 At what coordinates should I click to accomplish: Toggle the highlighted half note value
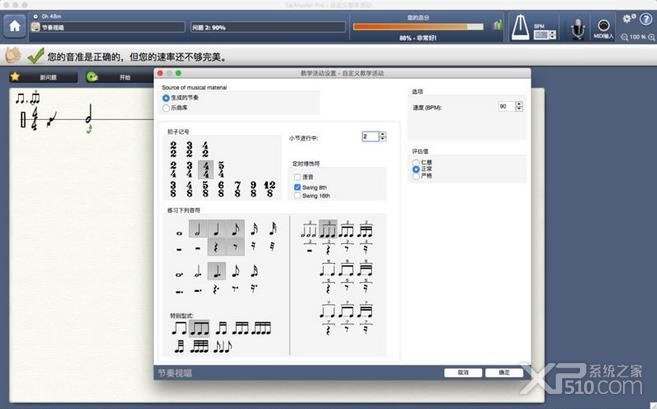(x=198, y=229)
